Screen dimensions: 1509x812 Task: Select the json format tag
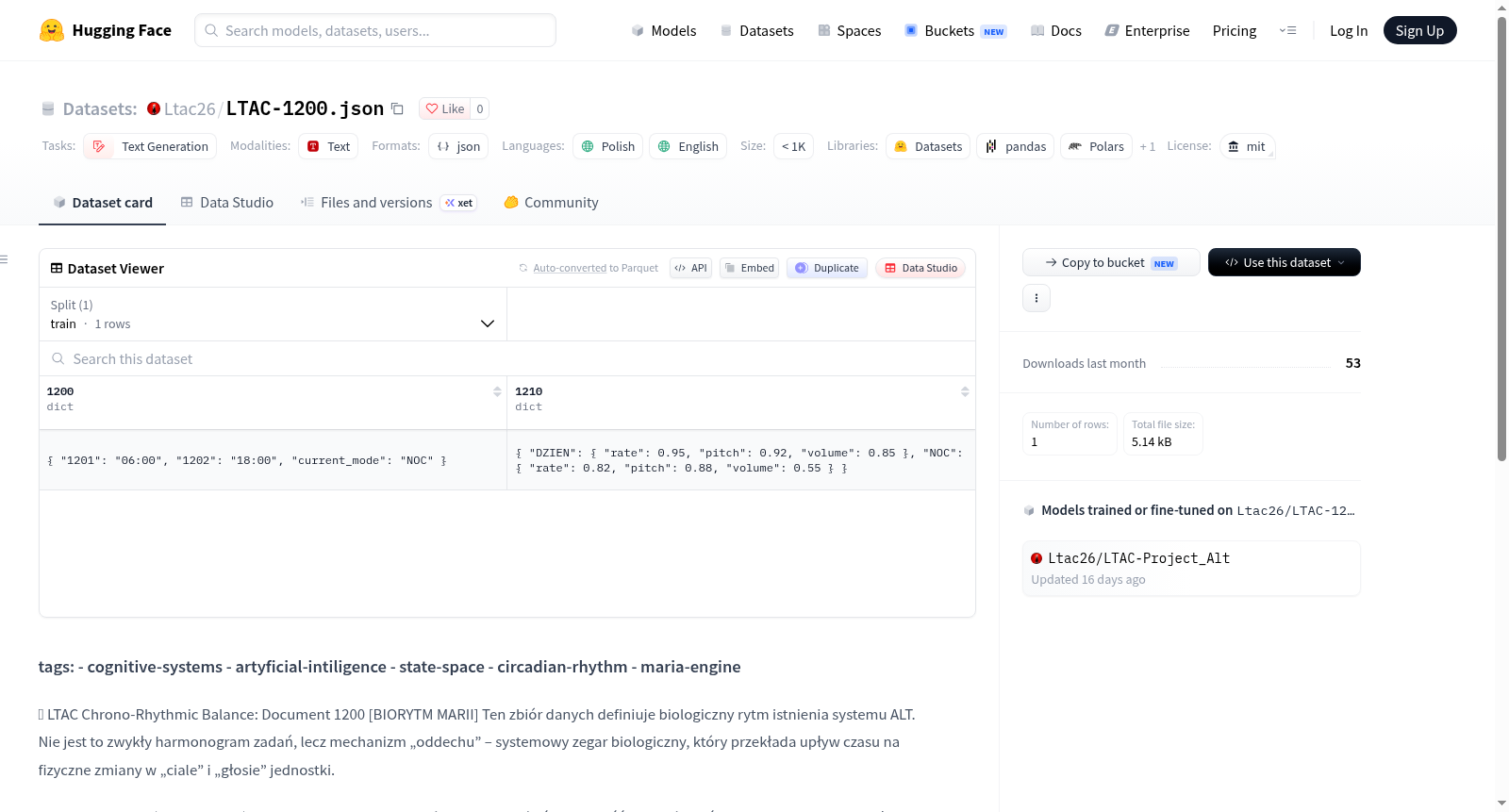(458, 146)
